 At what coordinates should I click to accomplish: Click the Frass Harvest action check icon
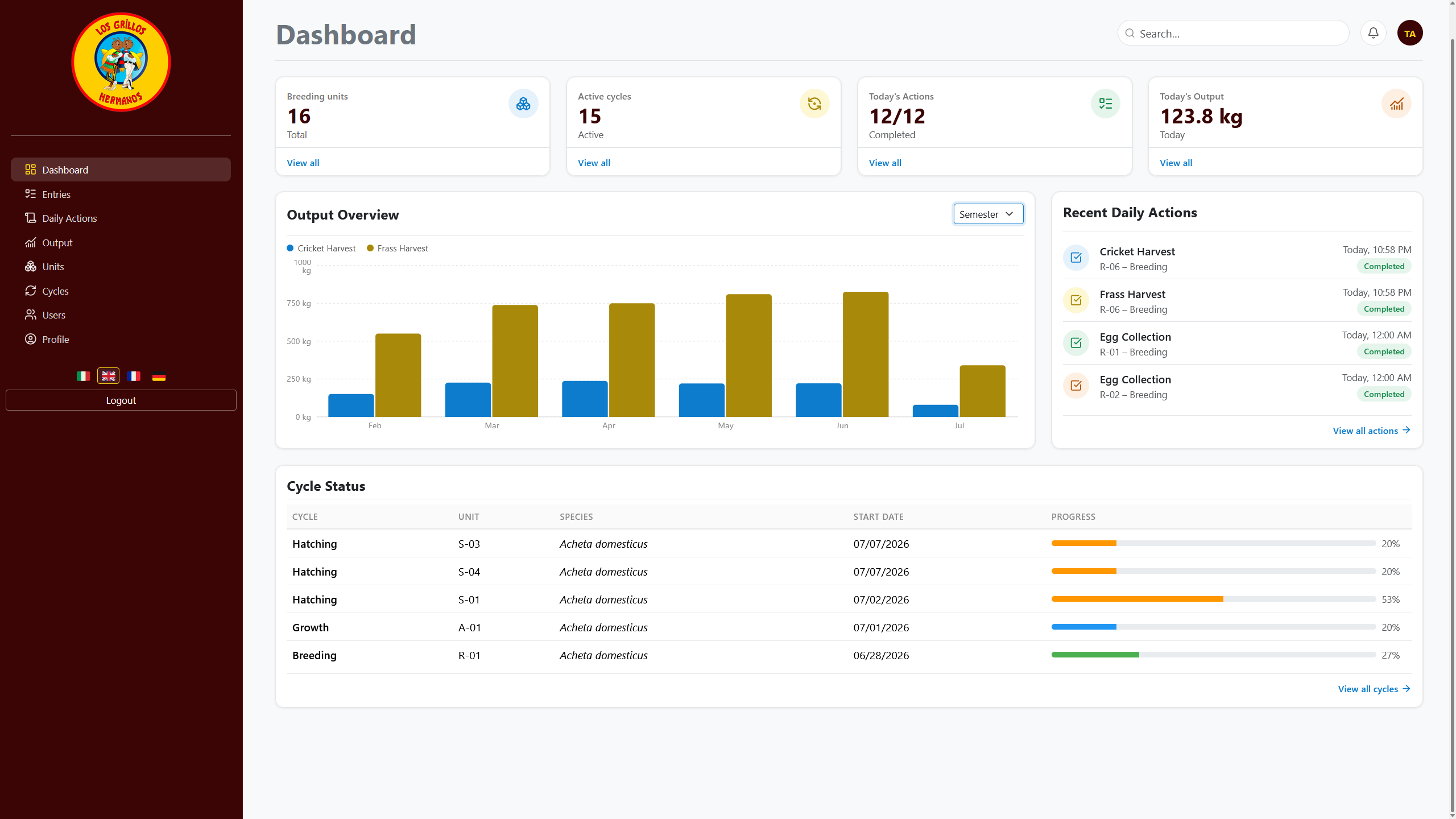tap(1076, 300)
